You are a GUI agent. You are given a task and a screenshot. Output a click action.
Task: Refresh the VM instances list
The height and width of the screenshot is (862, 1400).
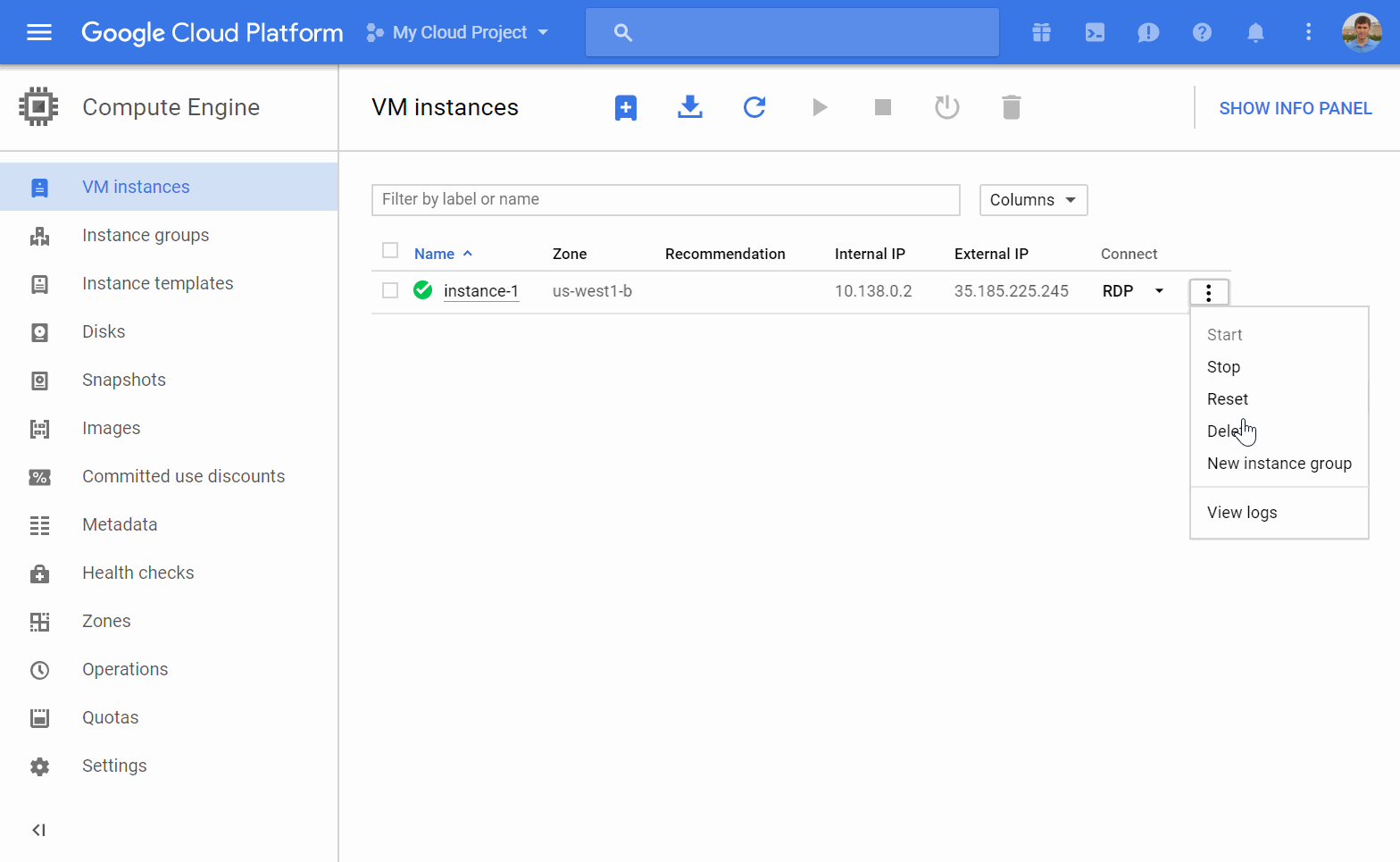point(754,107)
